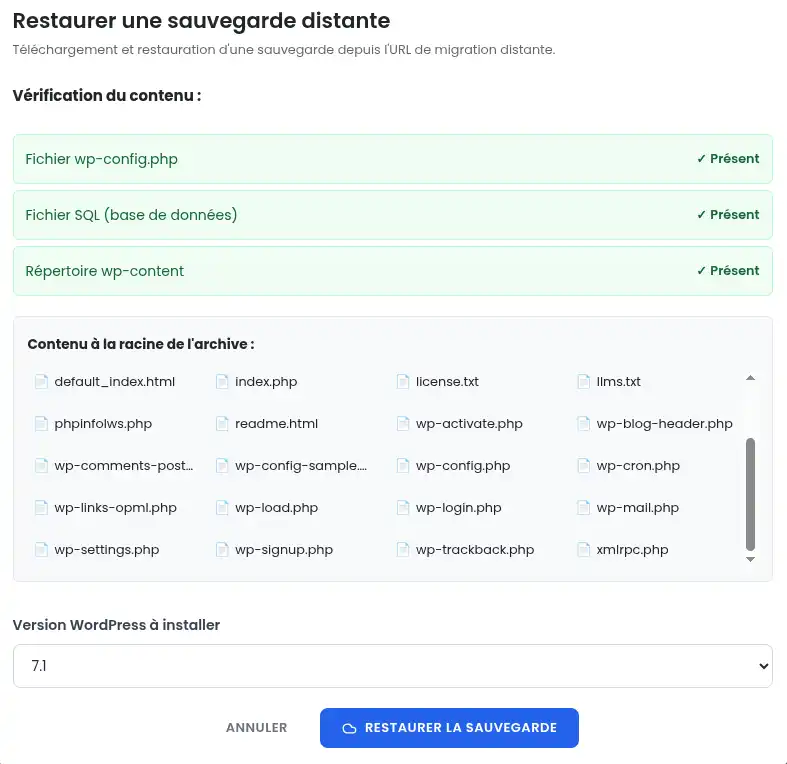Click the scroll up arrow of archive list
Image resolution: width=787 pixels, height=764 pixels.
tap(750, 378)
